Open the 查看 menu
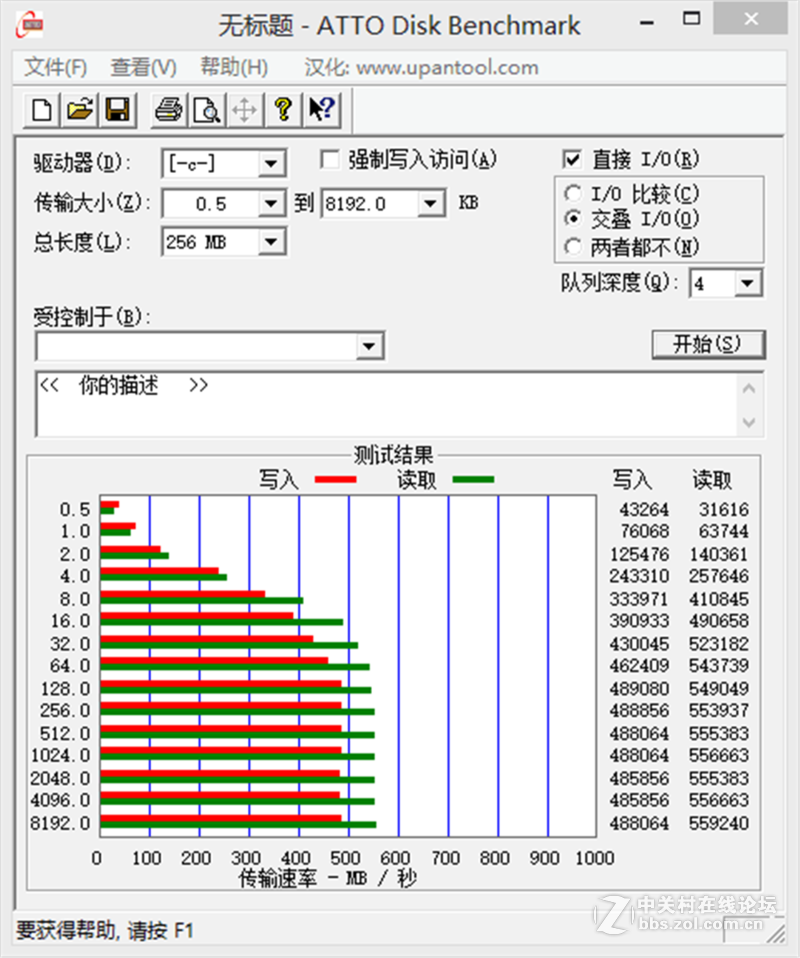The image size is (800, 958). [142, 67]
